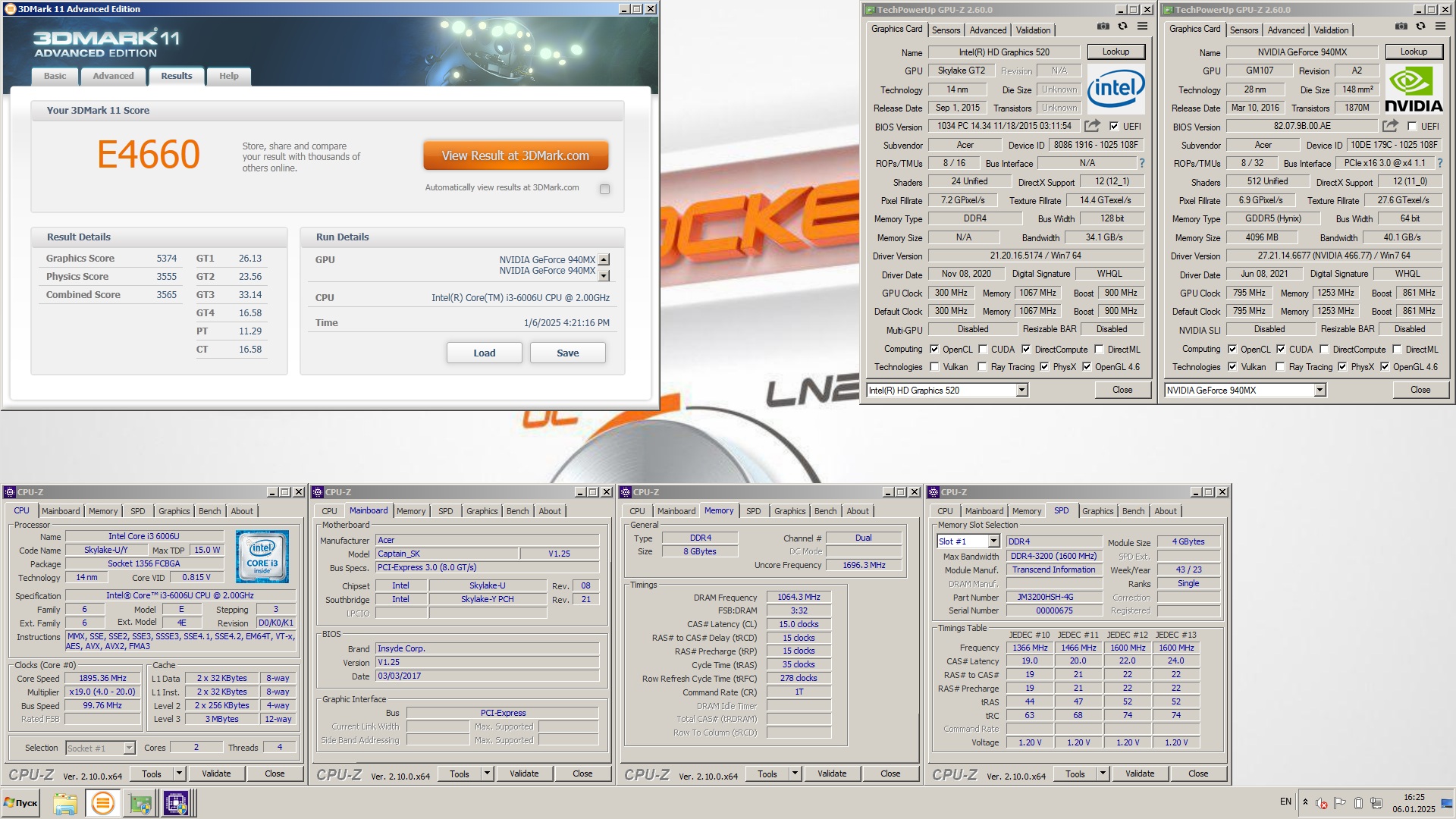1456x819 pixels.
Task: Click the NVIDIA logo in GPU-Z
Action: 1414,89
